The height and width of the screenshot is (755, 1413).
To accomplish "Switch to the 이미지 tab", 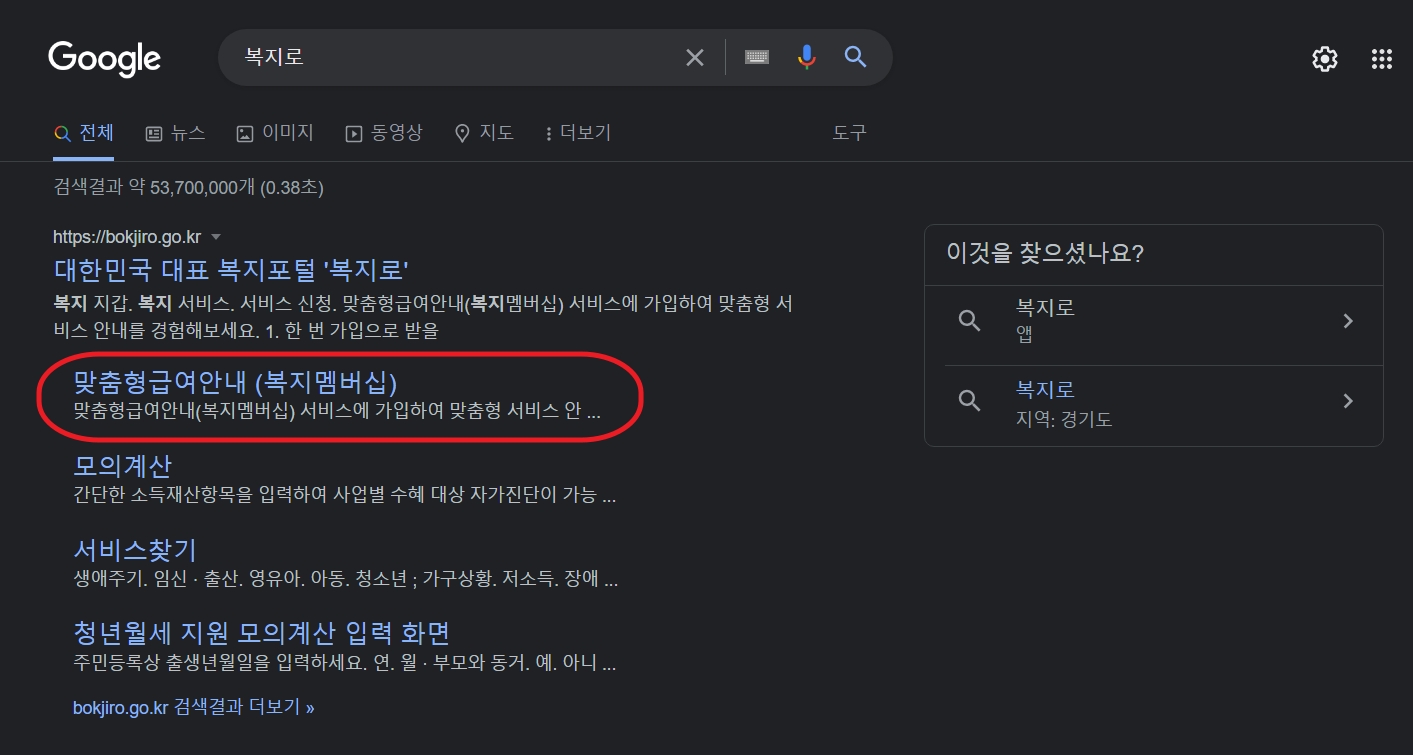I will click(275, 133).
